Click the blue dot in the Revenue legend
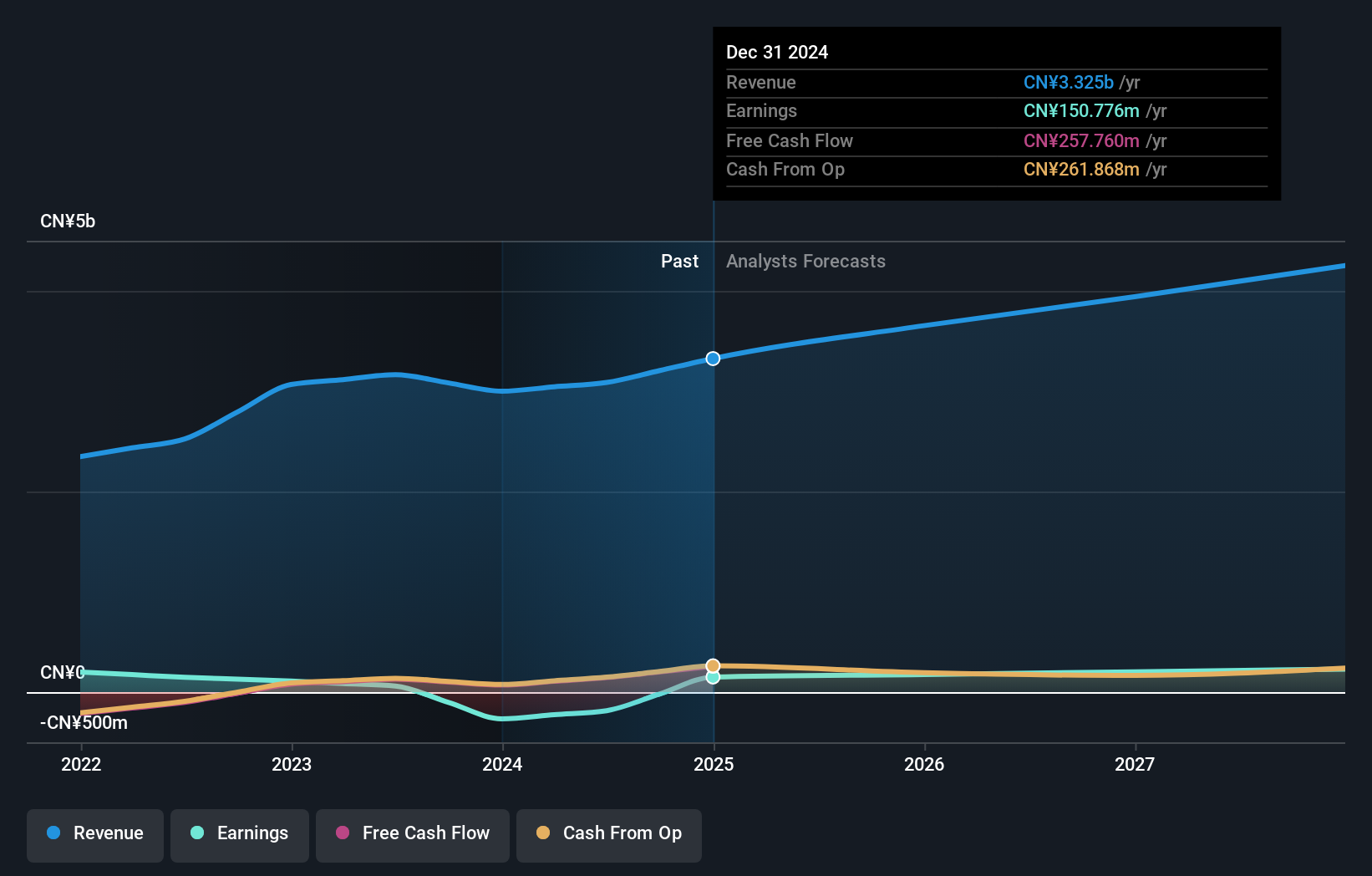The width and height of the screenshot is (1372, 876). click(x=53, y=833)
